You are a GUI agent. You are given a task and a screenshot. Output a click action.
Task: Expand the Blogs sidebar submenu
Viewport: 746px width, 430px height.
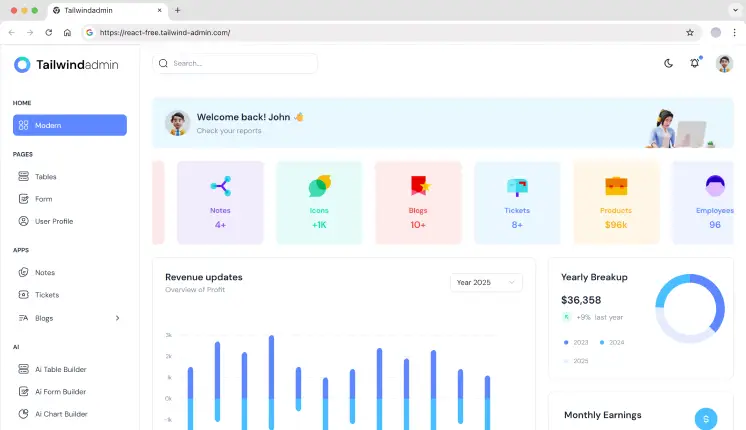click(117, 318)
